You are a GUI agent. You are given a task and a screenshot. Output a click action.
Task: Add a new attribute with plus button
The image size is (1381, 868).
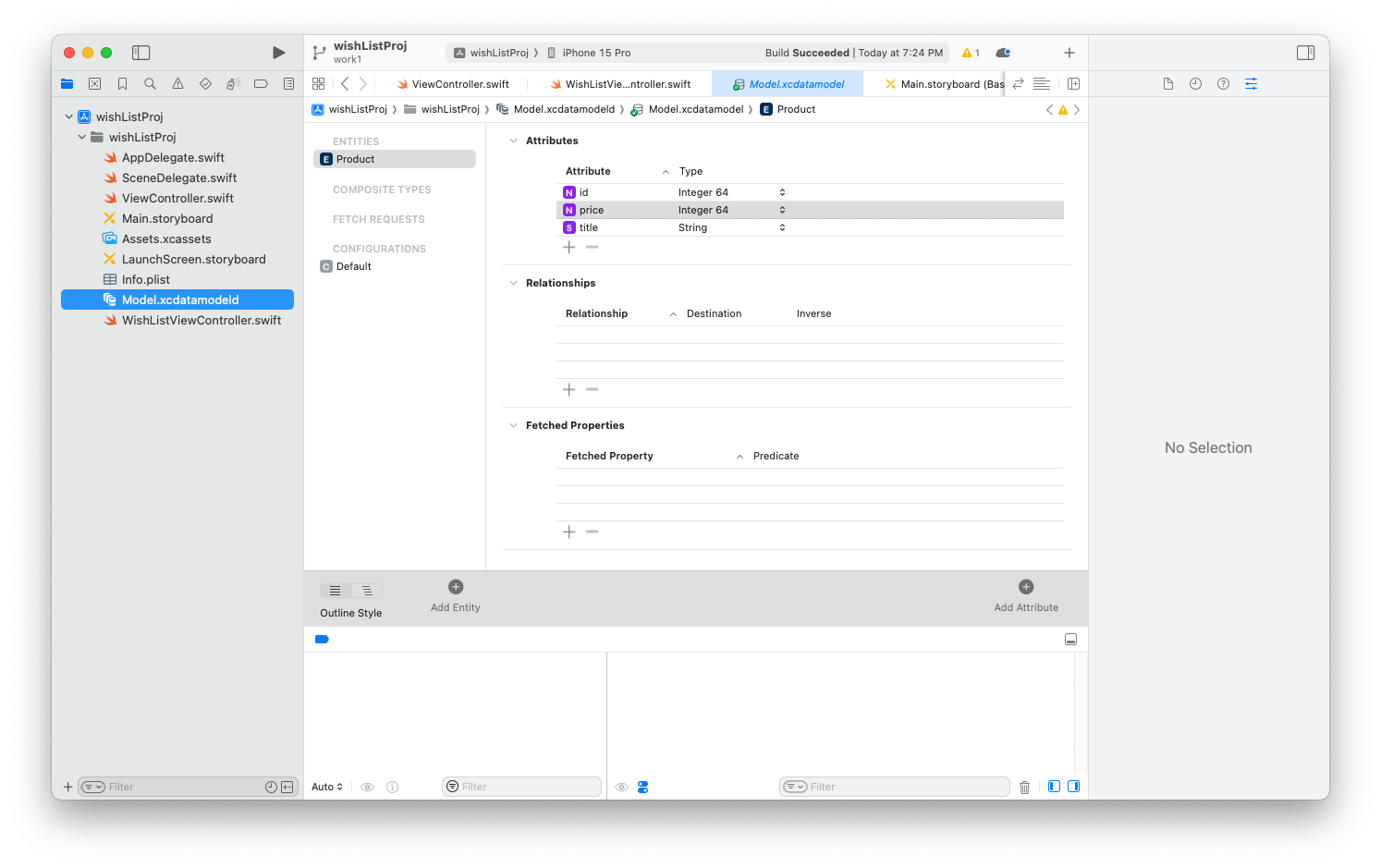pos(569,247)
